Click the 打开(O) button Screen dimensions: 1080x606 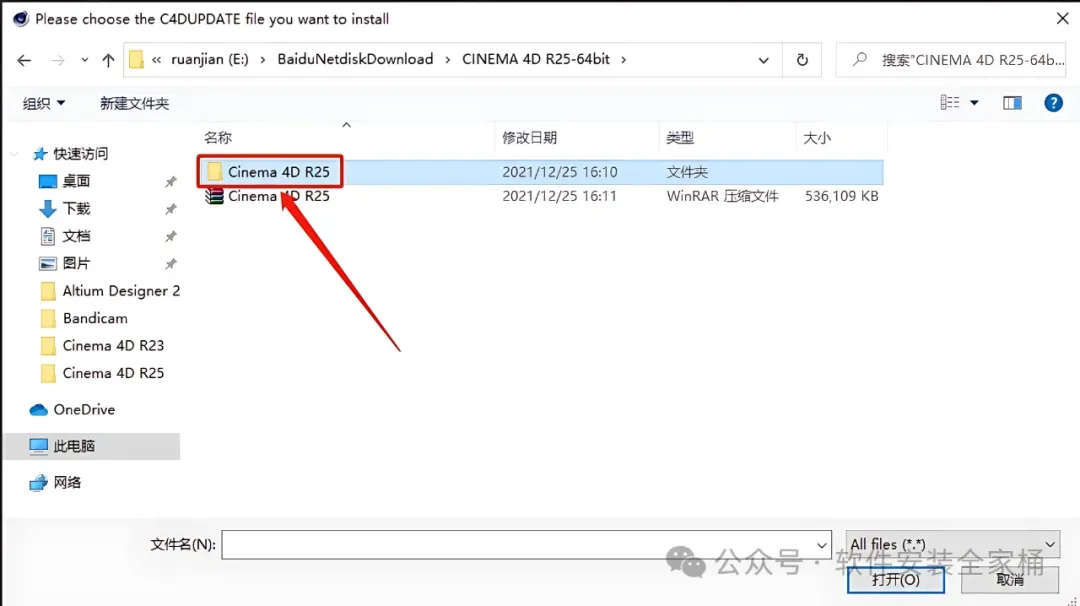[895, 580]
